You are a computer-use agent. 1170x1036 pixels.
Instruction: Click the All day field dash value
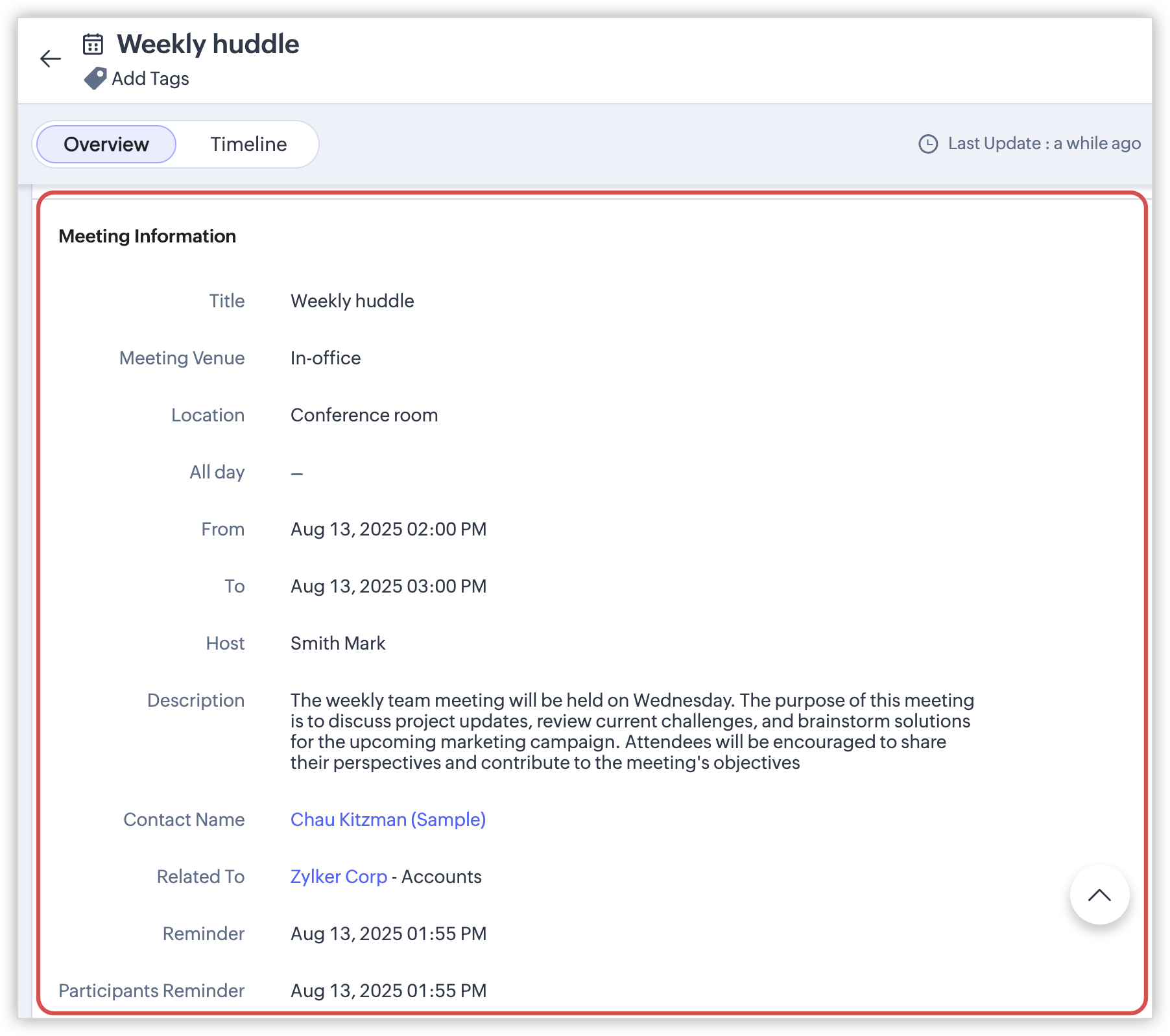pyautogui.click(x=297, y=473)
